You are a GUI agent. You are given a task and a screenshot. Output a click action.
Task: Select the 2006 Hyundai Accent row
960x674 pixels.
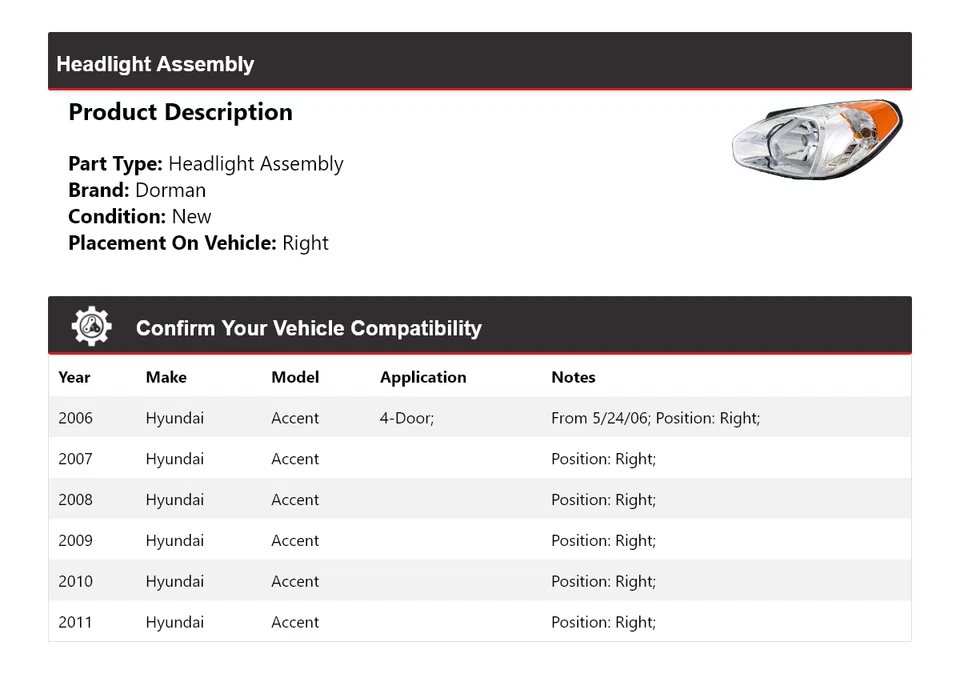click(479, 418)
